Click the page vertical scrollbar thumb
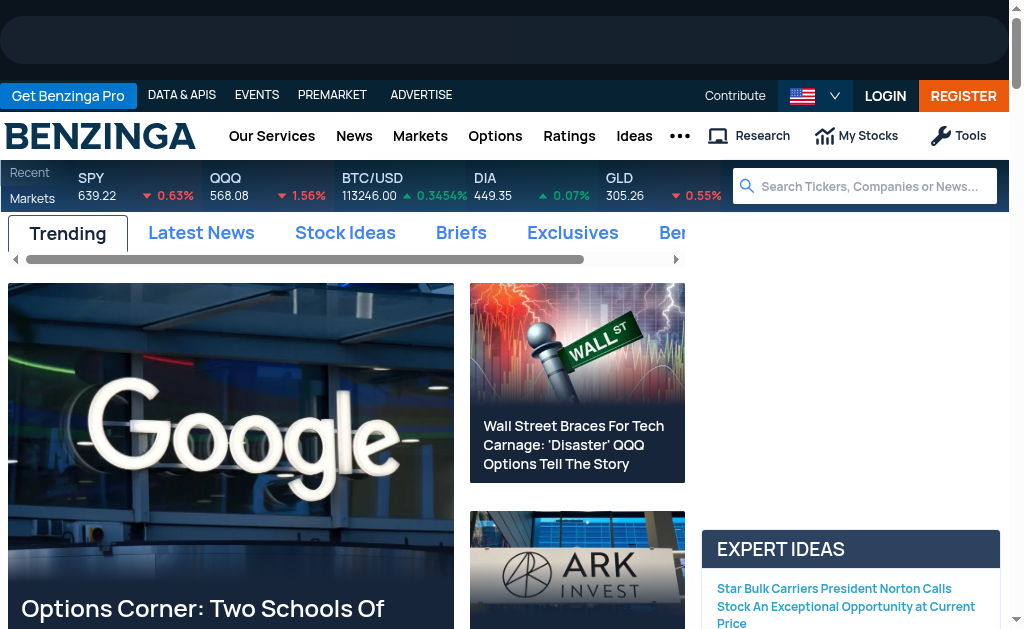Image resolution: width=1024 pixels, height=629 pixels. pyautogui.click(x=1016, y=54)
